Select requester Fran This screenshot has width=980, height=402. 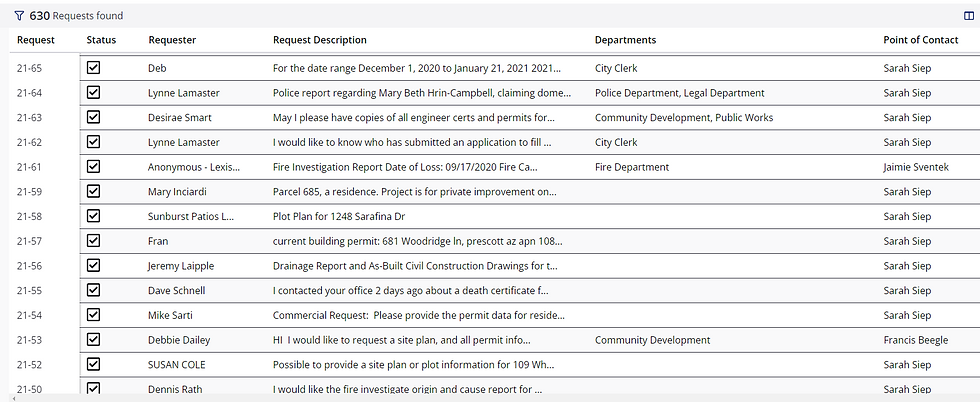pyautogui.click(x=158, y=241)
